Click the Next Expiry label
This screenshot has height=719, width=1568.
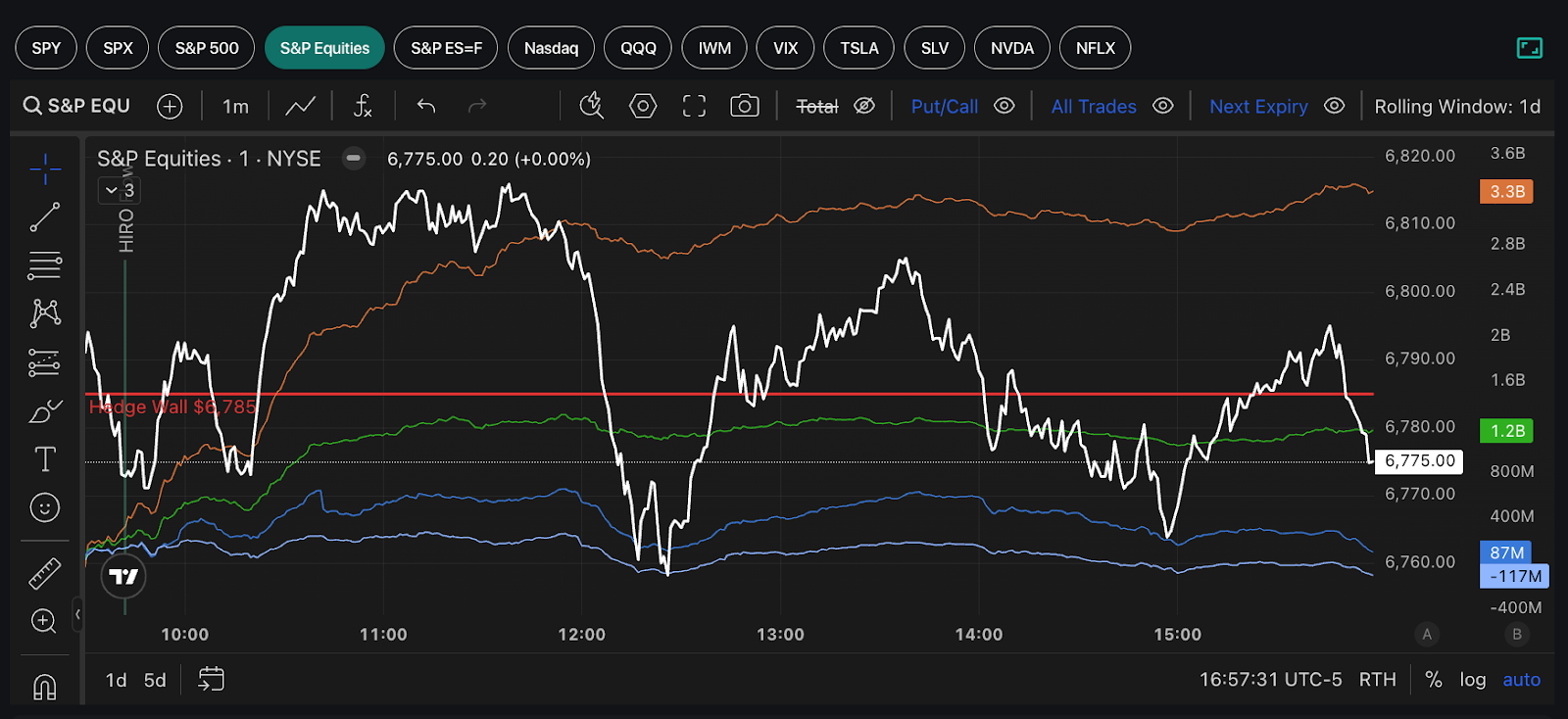pos(1258,106)
